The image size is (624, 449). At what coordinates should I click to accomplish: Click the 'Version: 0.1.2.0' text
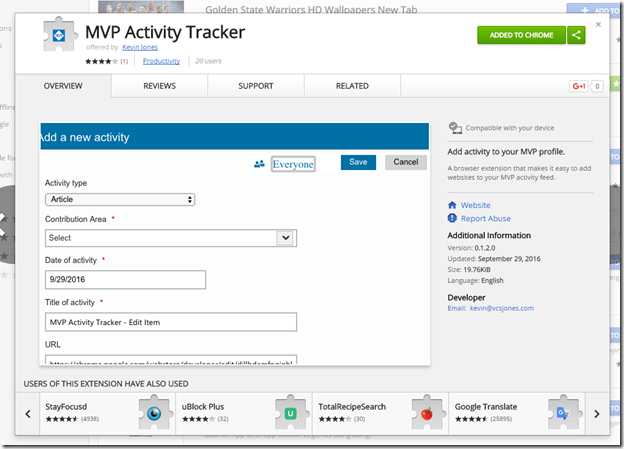[x=471, y=248]
